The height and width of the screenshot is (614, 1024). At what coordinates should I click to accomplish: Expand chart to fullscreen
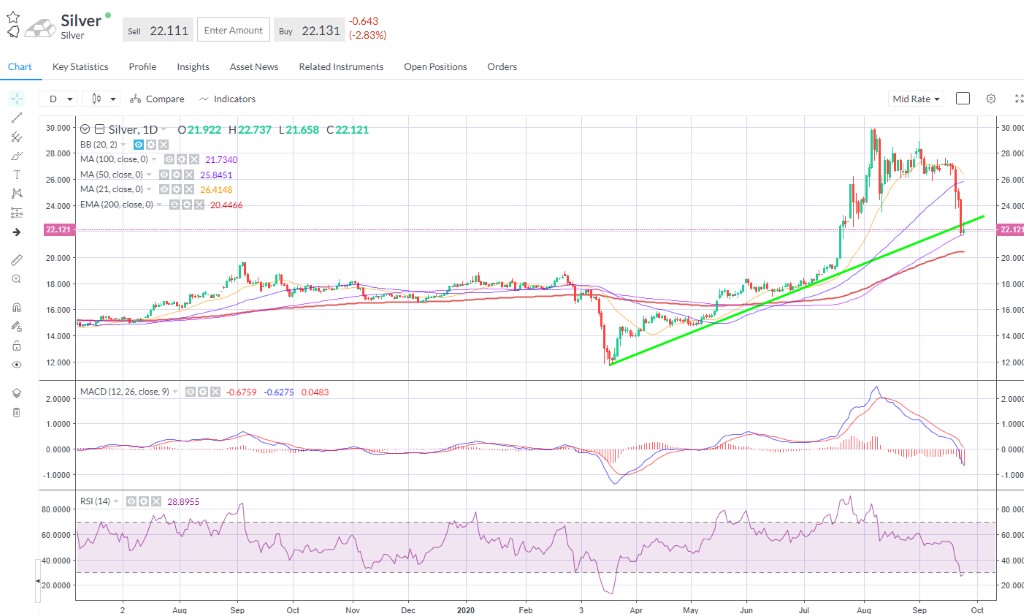[1018, 99]
